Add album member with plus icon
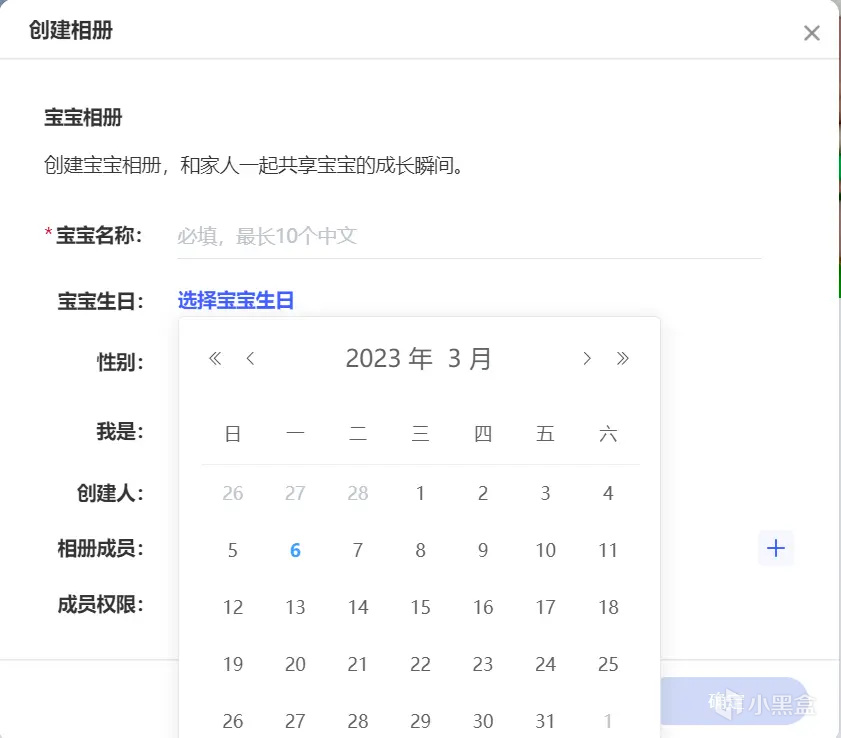 [x=776, y=548]
